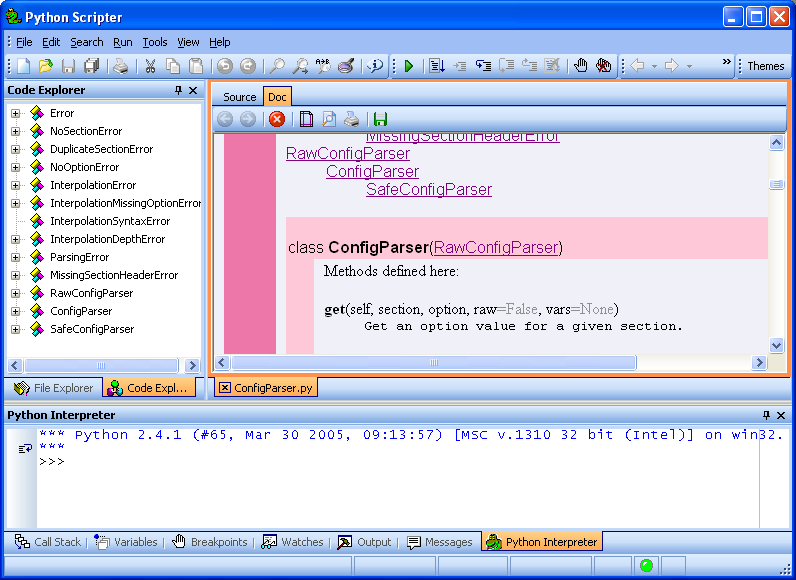796x580 pixels.
Task: Pin the Python Interpreter panel
Action: (766, 416)
